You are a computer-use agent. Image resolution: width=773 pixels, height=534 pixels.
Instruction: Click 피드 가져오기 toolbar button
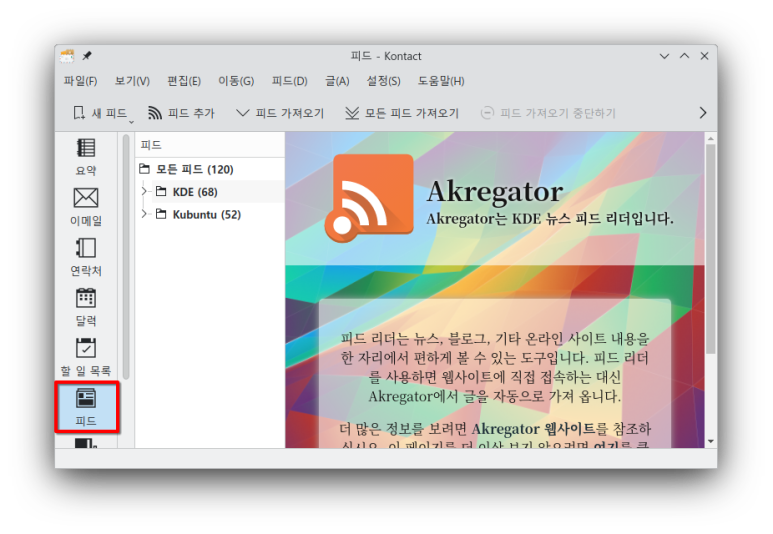[x=280, y=113]
